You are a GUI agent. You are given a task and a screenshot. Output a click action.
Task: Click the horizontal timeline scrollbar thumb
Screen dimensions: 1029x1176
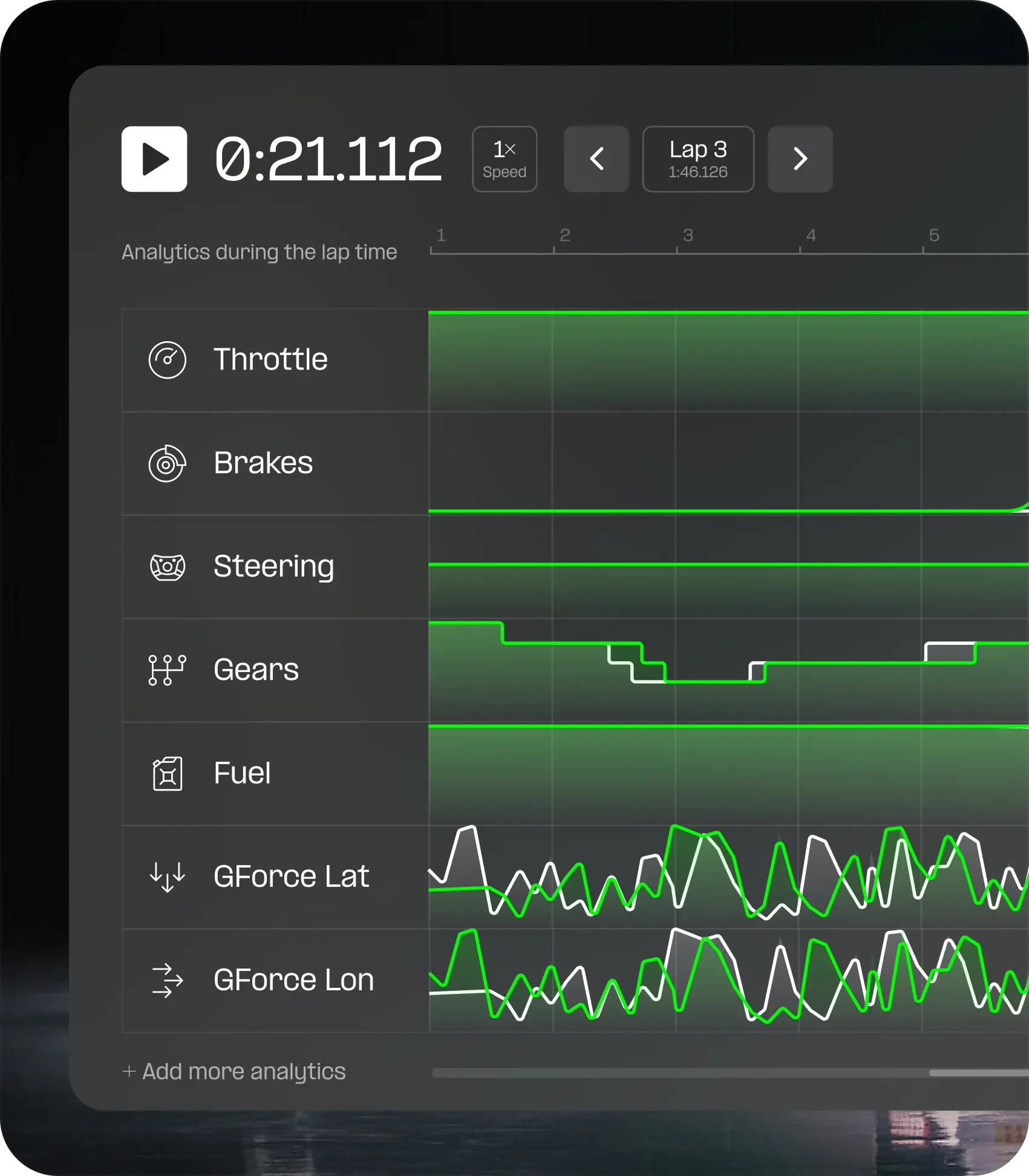point(979,1073)
